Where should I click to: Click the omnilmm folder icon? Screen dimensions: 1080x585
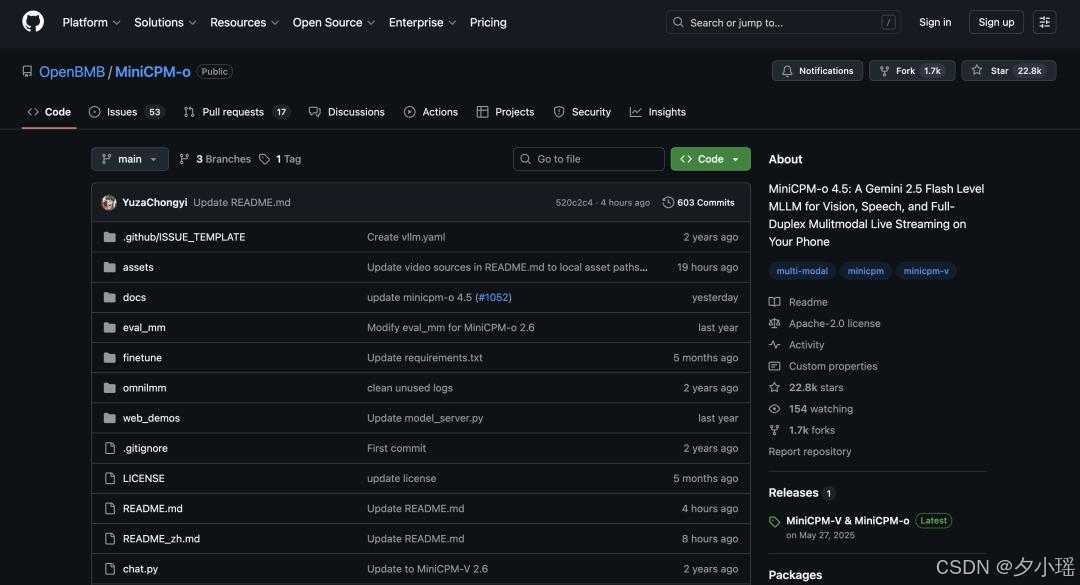pos(110,388)
